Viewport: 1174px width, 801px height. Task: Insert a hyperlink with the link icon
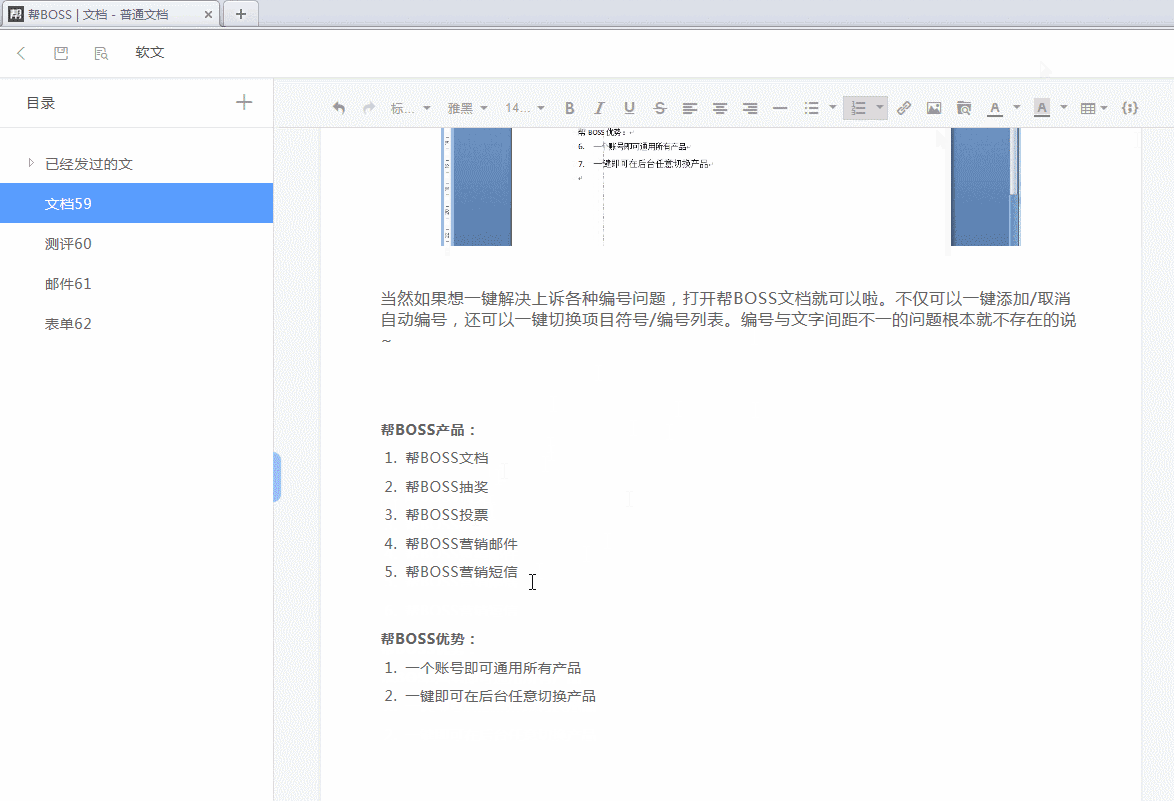tap(904, 107)
